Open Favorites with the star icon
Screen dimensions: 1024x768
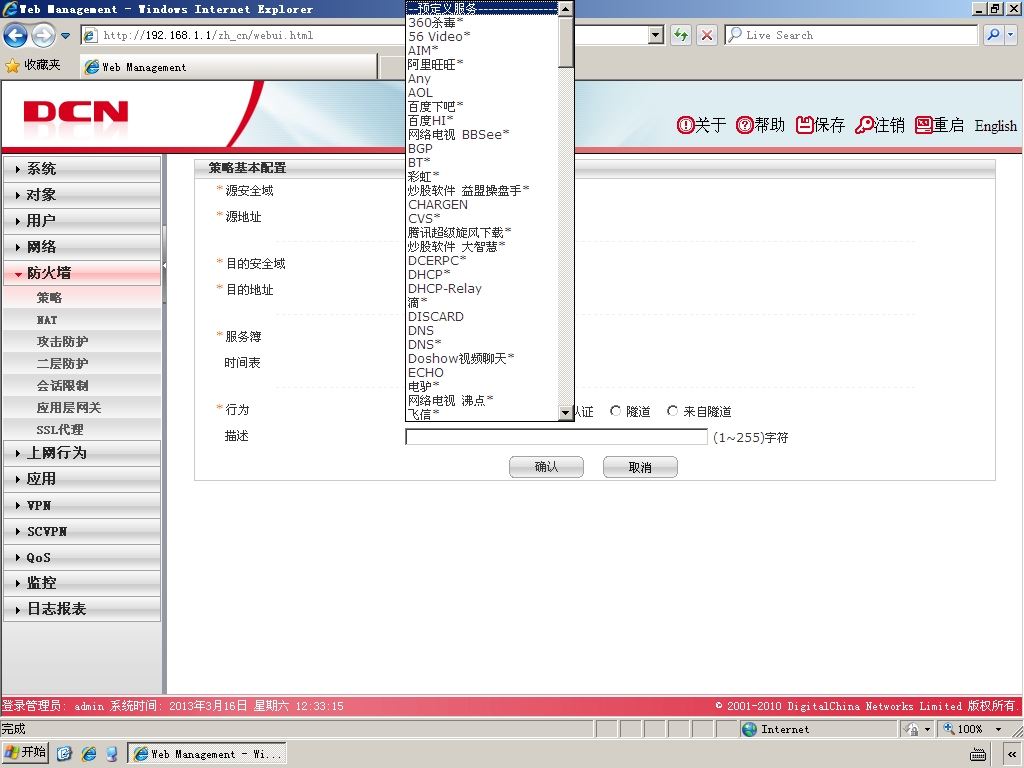tap(12, 65)
